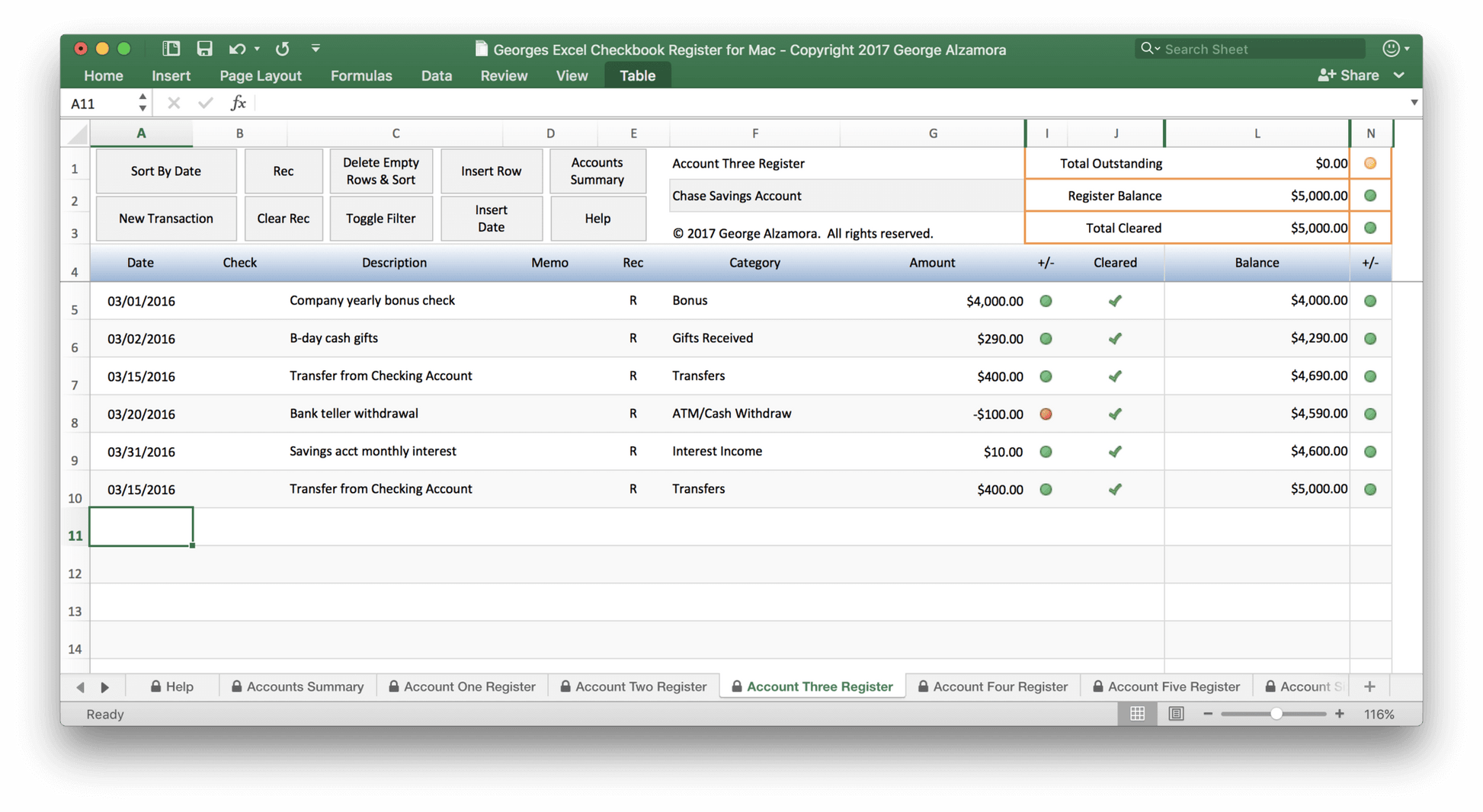Open the Formula Builder fx icon

239,102
